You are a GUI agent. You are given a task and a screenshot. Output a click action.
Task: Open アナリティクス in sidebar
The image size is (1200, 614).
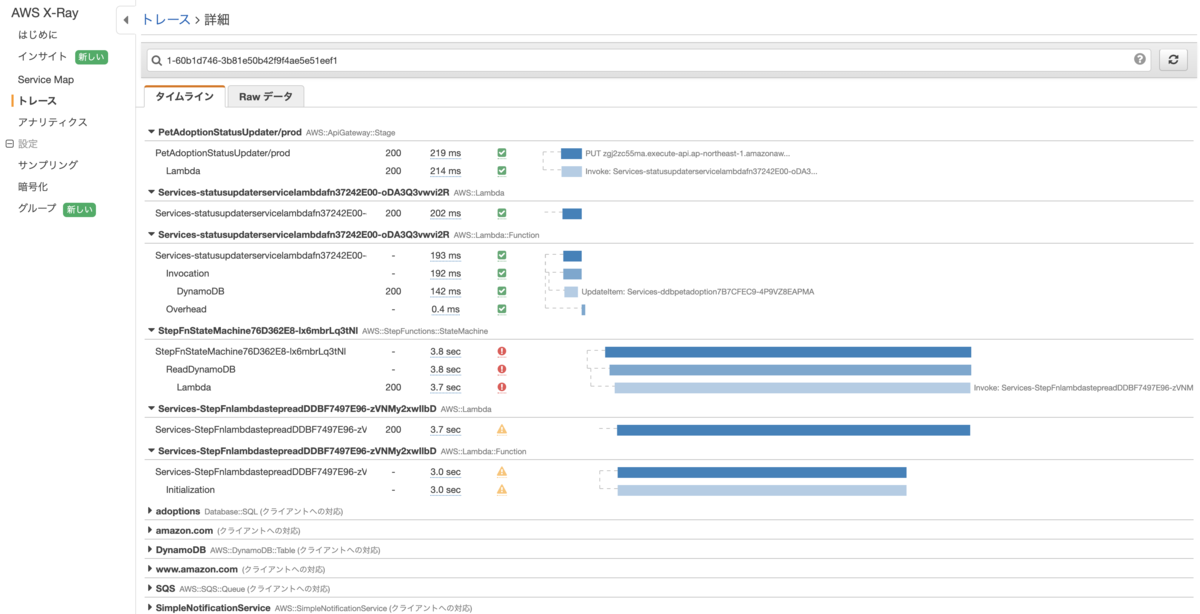[53, 122]
